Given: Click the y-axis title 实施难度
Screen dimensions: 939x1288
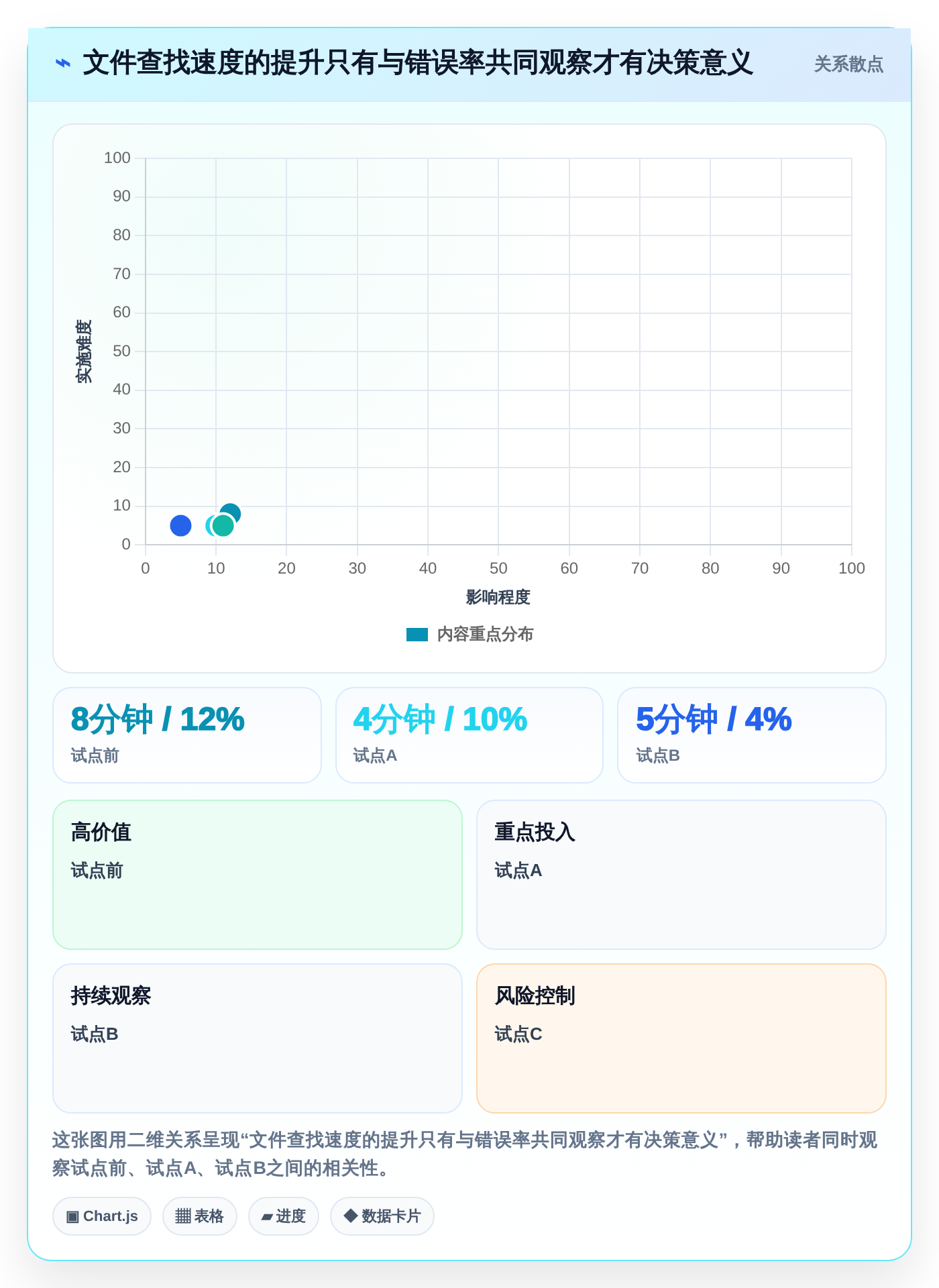Looking at the screenshot, I should 84,352.
